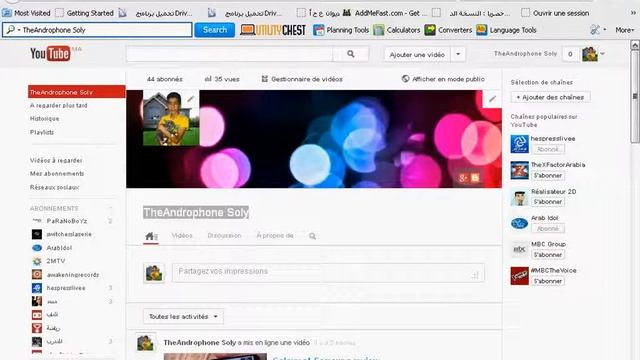The image size is (640, 360).
Task: Click #MBCTheVoice channel avatar
Action: click(520, 276)
